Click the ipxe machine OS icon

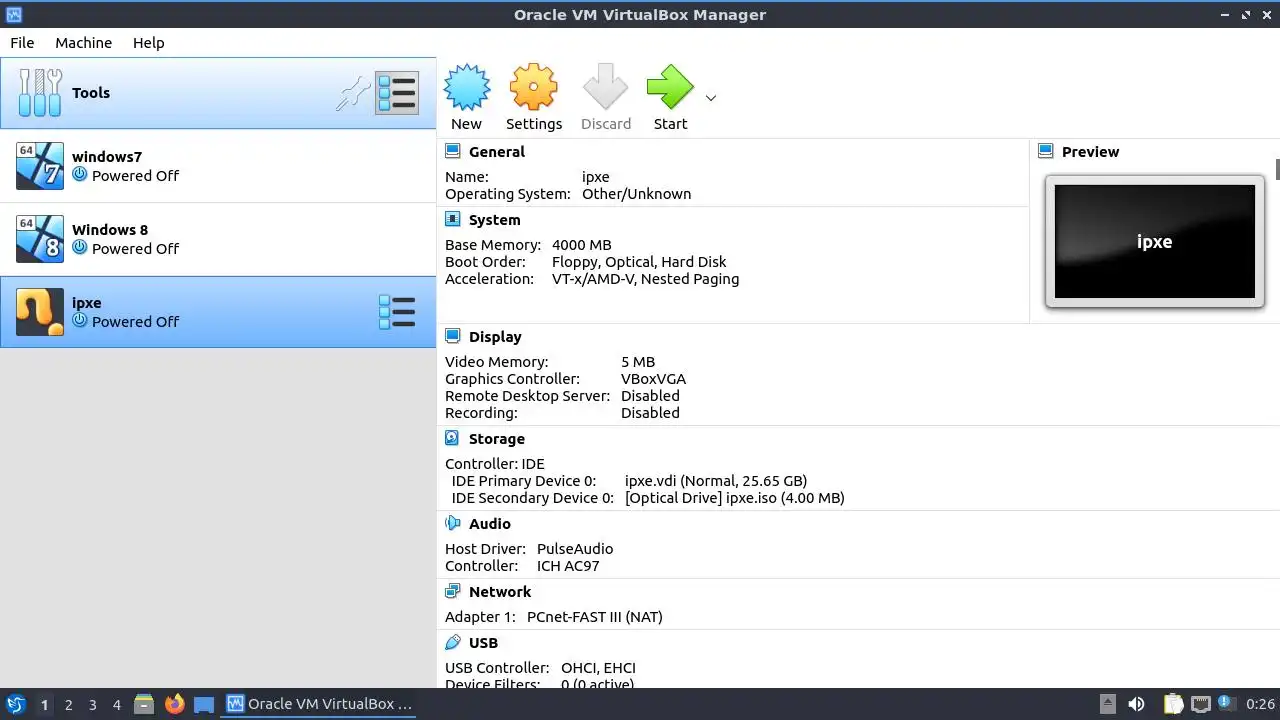tap(40, 312)
